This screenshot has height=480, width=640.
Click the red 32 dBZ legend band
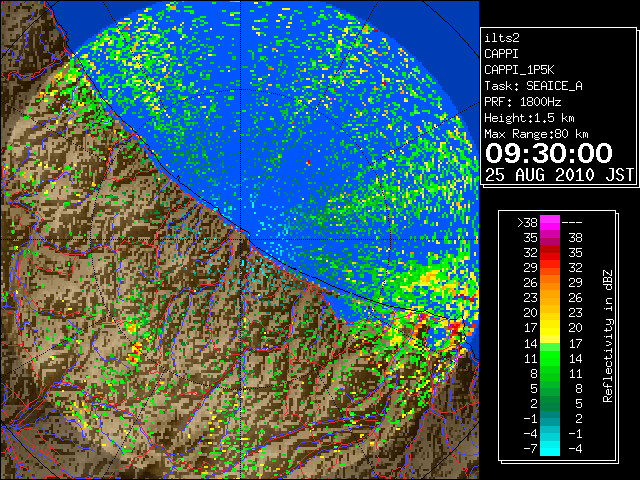pos(550,253)
